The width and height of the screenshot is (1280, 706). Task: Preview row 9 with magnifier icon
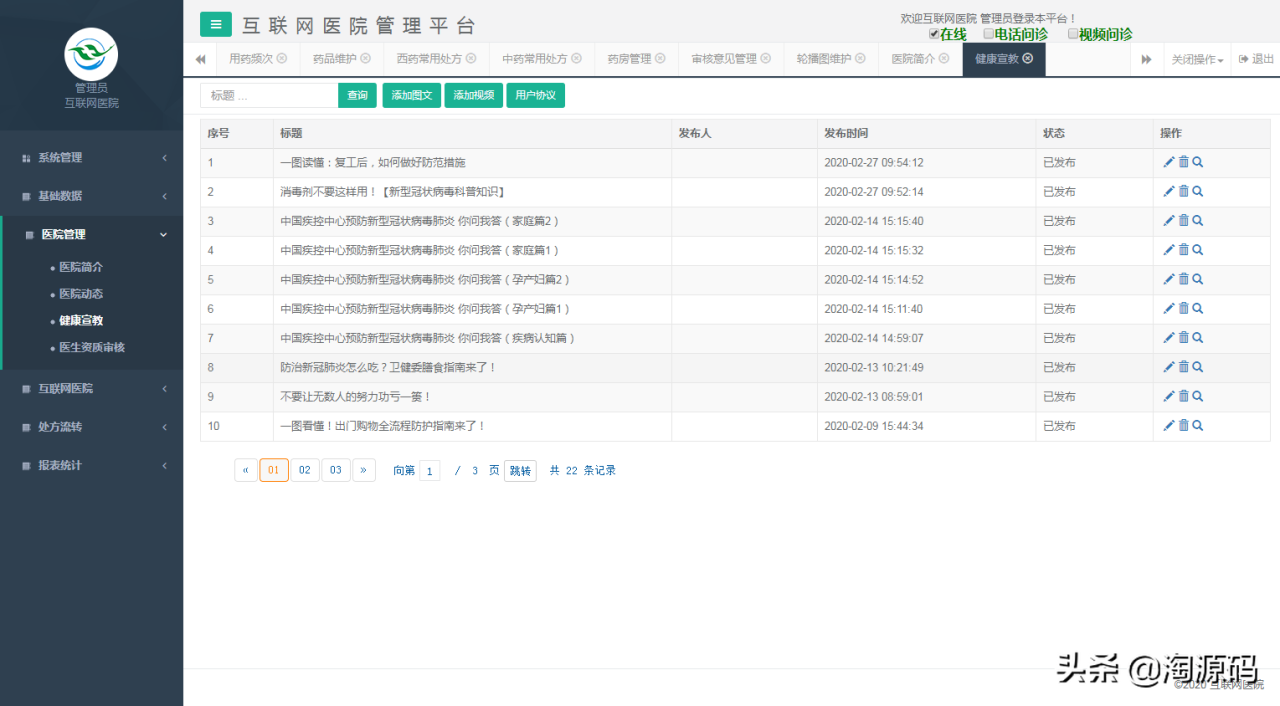click(x=1198, y=396)
